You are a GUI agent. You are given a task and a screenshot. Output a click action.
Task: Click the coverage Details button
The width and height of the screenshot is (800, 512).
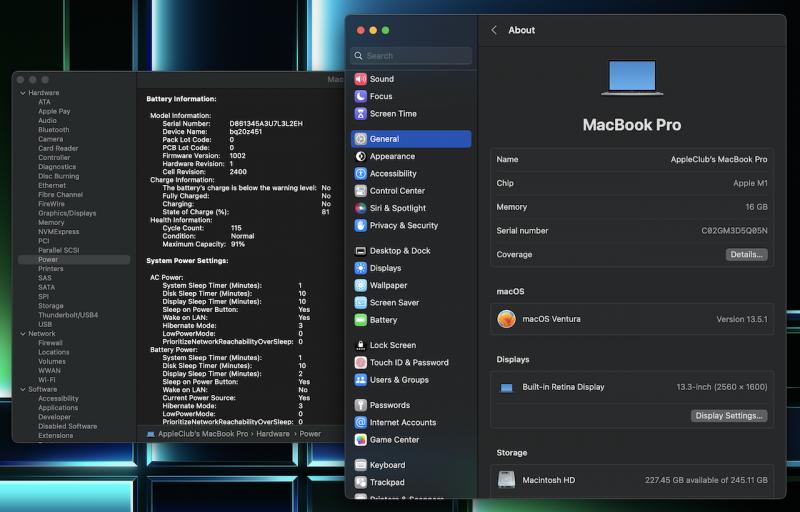(x=746, y=255)
